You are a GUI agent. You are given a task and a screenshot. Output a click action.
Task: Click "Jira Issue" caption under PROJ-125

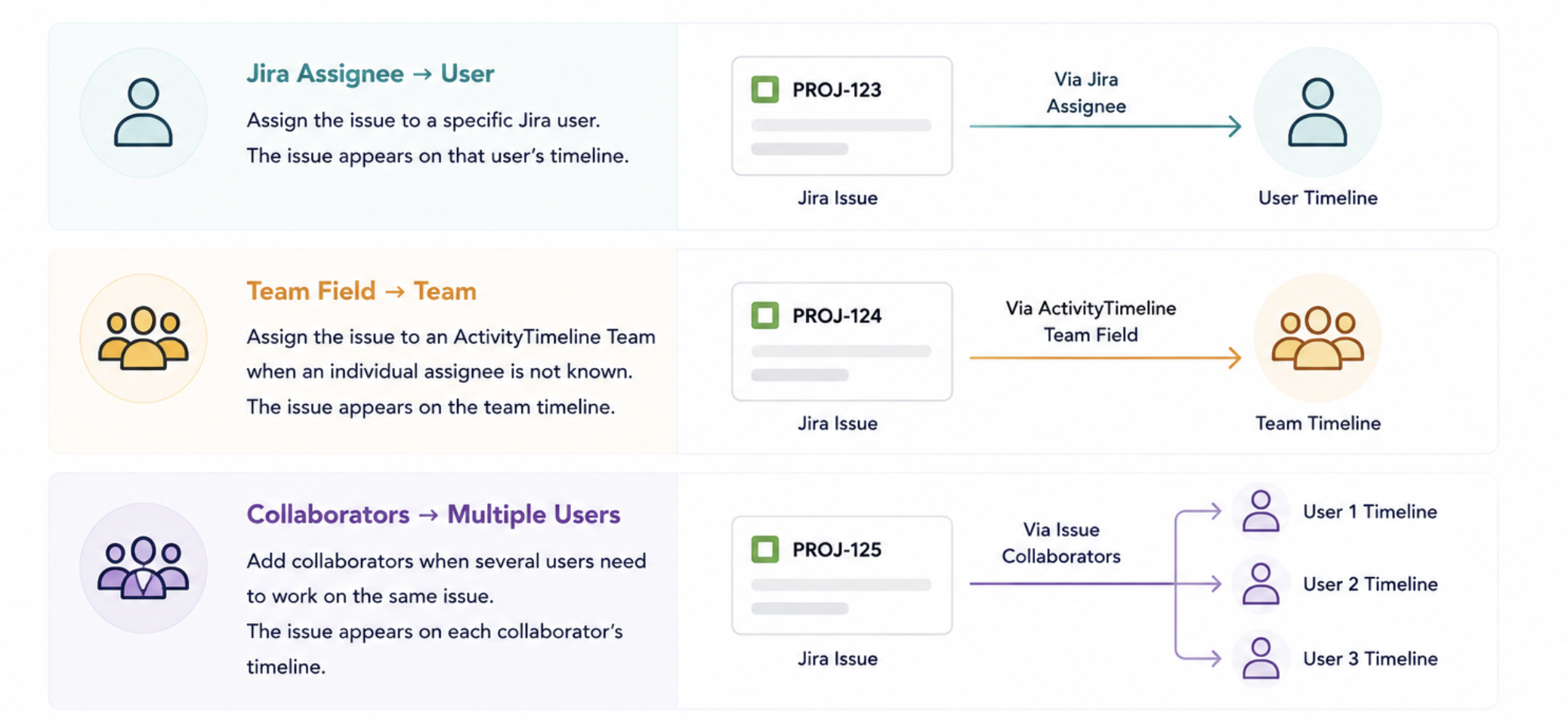coord(838,659)
